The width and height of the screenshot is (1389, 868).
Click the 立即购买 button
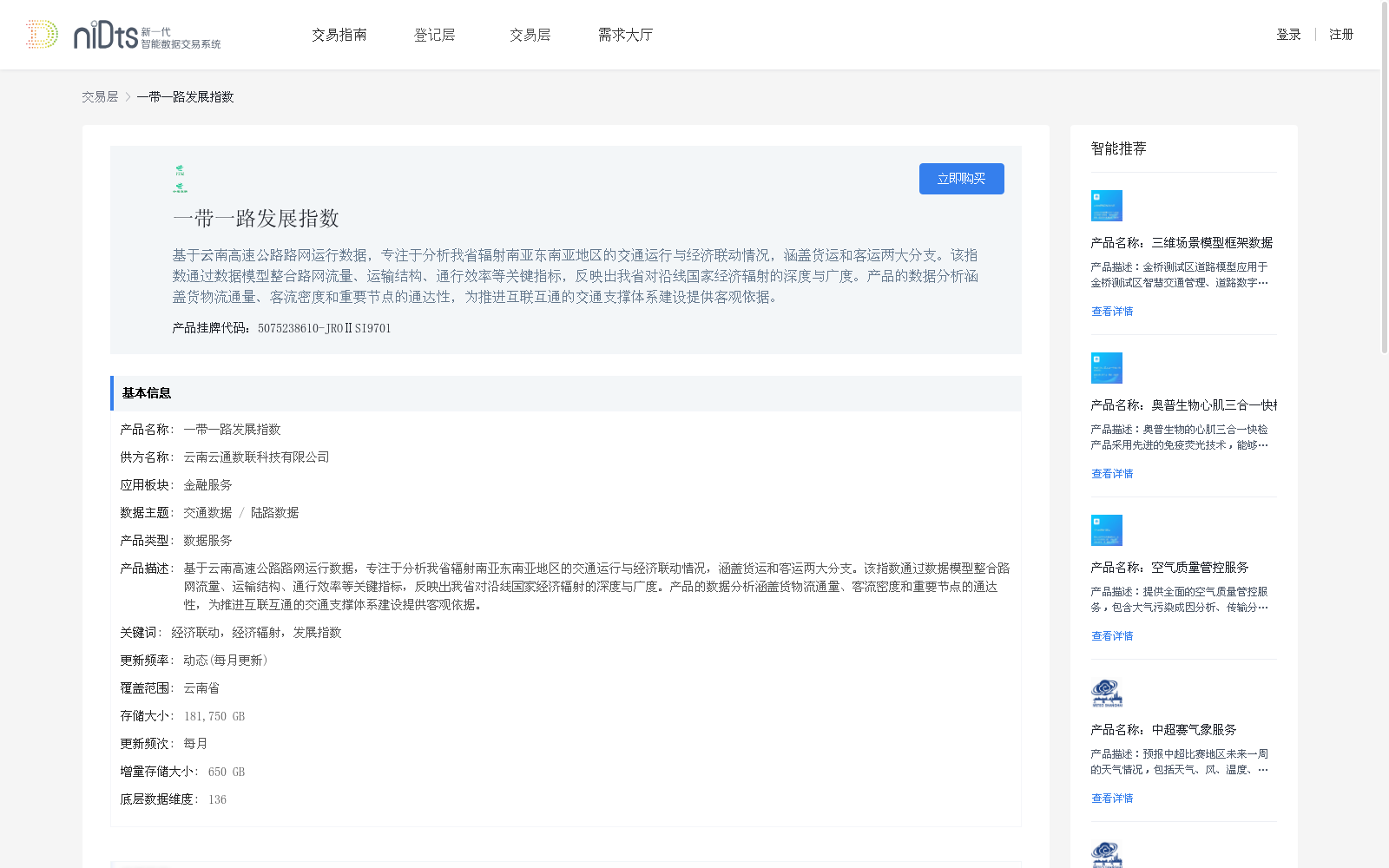point(962,179)
